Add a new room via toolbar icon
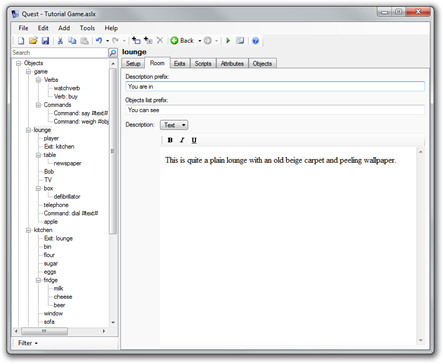The image size is (443, 364). [148, 41]
